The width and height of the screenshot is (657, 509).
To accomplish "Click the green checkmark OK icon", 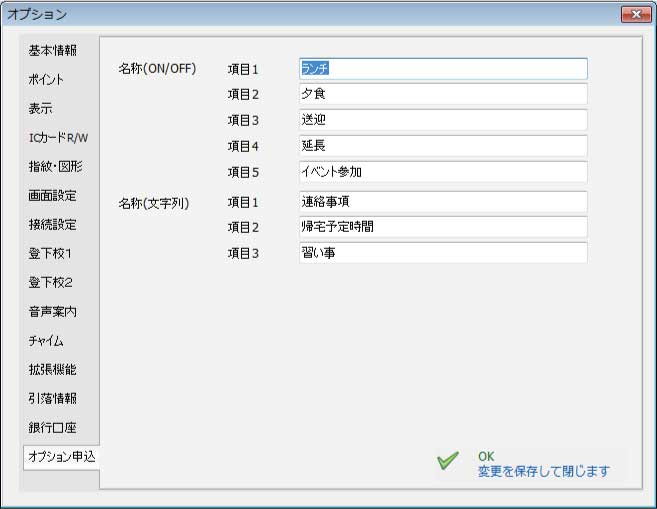I will [x=449, y=462].
